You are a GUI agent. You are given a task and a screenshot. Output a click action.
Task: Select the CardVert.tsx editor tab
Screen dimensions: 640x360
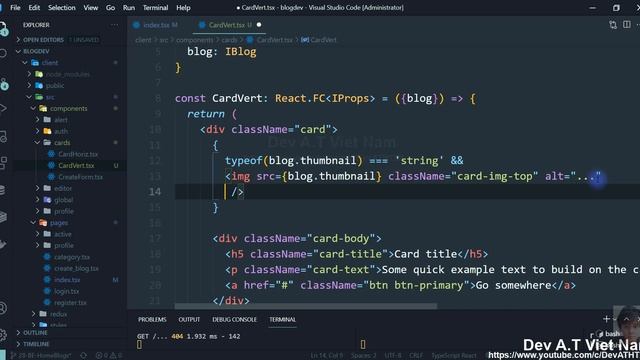(230, 25)
